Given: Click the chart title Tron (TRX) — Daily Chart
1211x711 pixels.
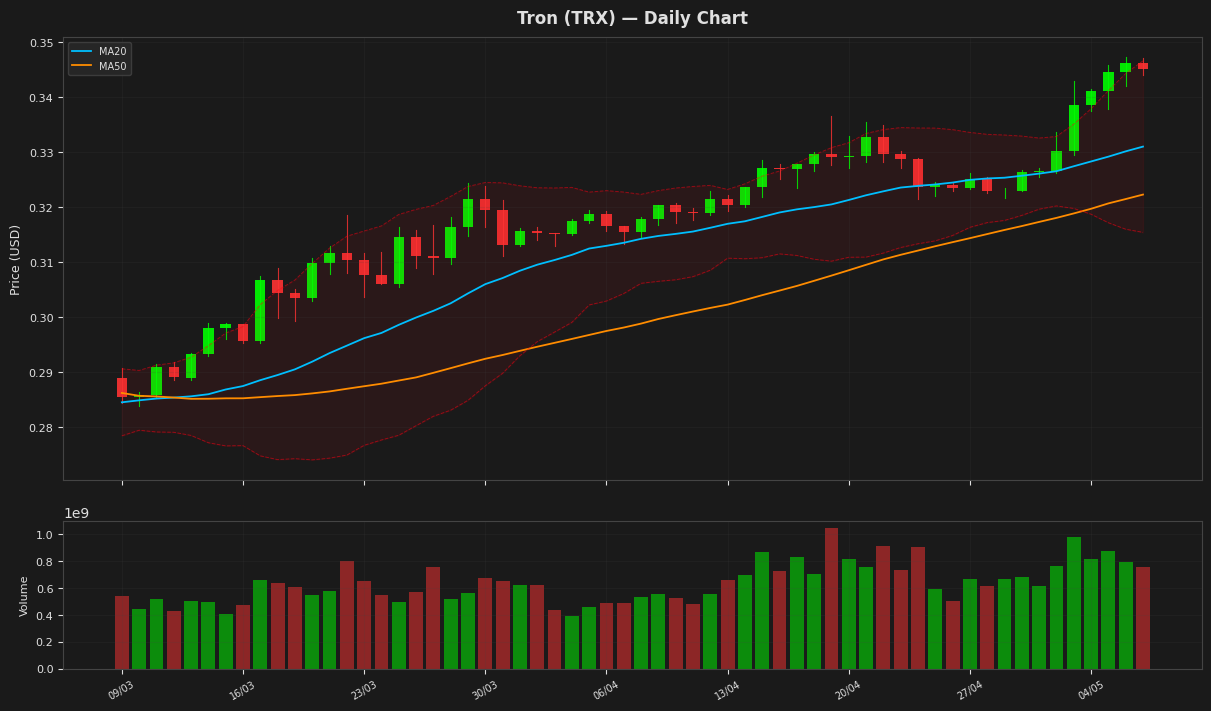Looking at the screenshot, I should [632, 18].
